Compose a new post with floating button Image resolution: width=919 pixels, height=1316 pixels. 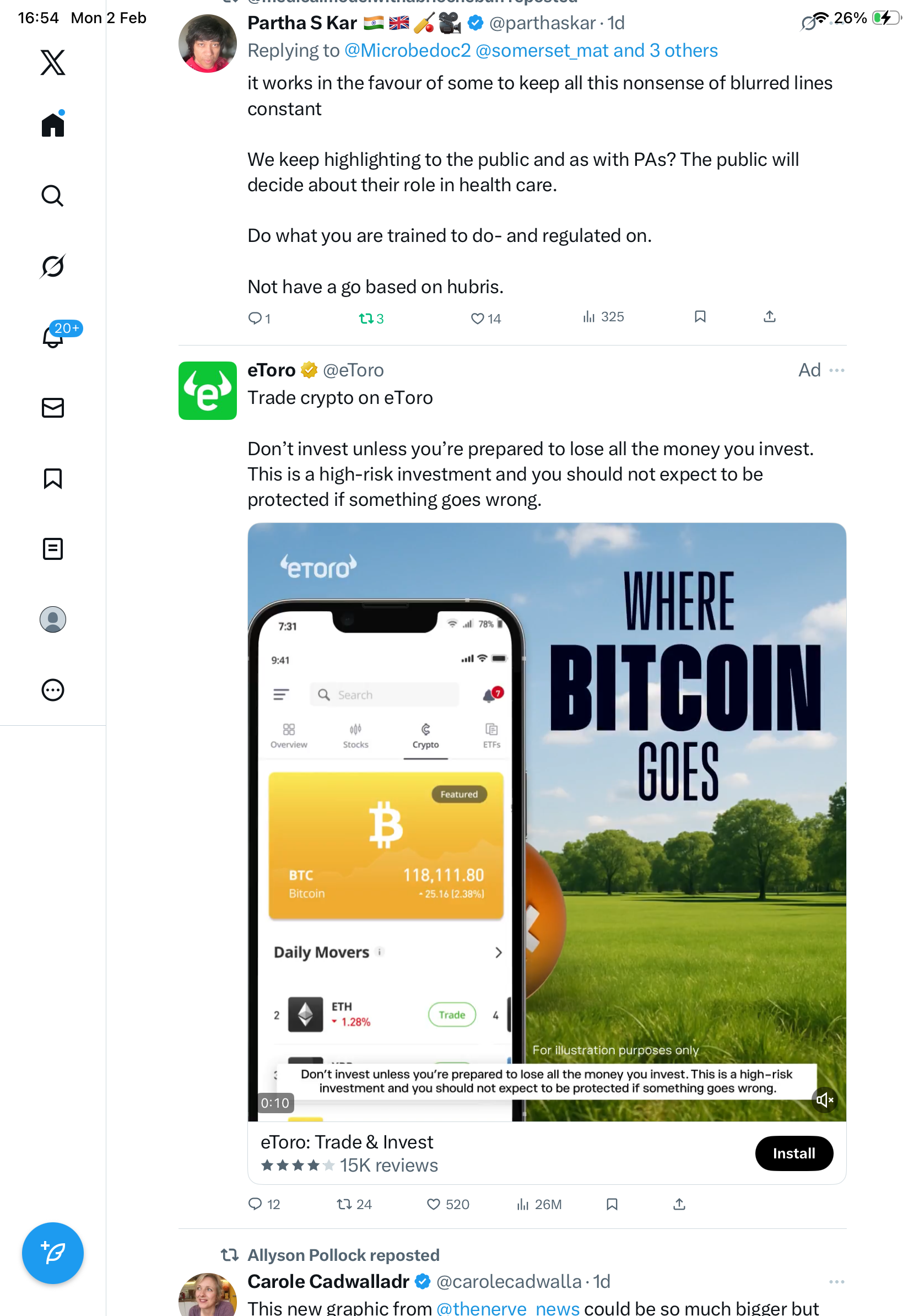53,1253
